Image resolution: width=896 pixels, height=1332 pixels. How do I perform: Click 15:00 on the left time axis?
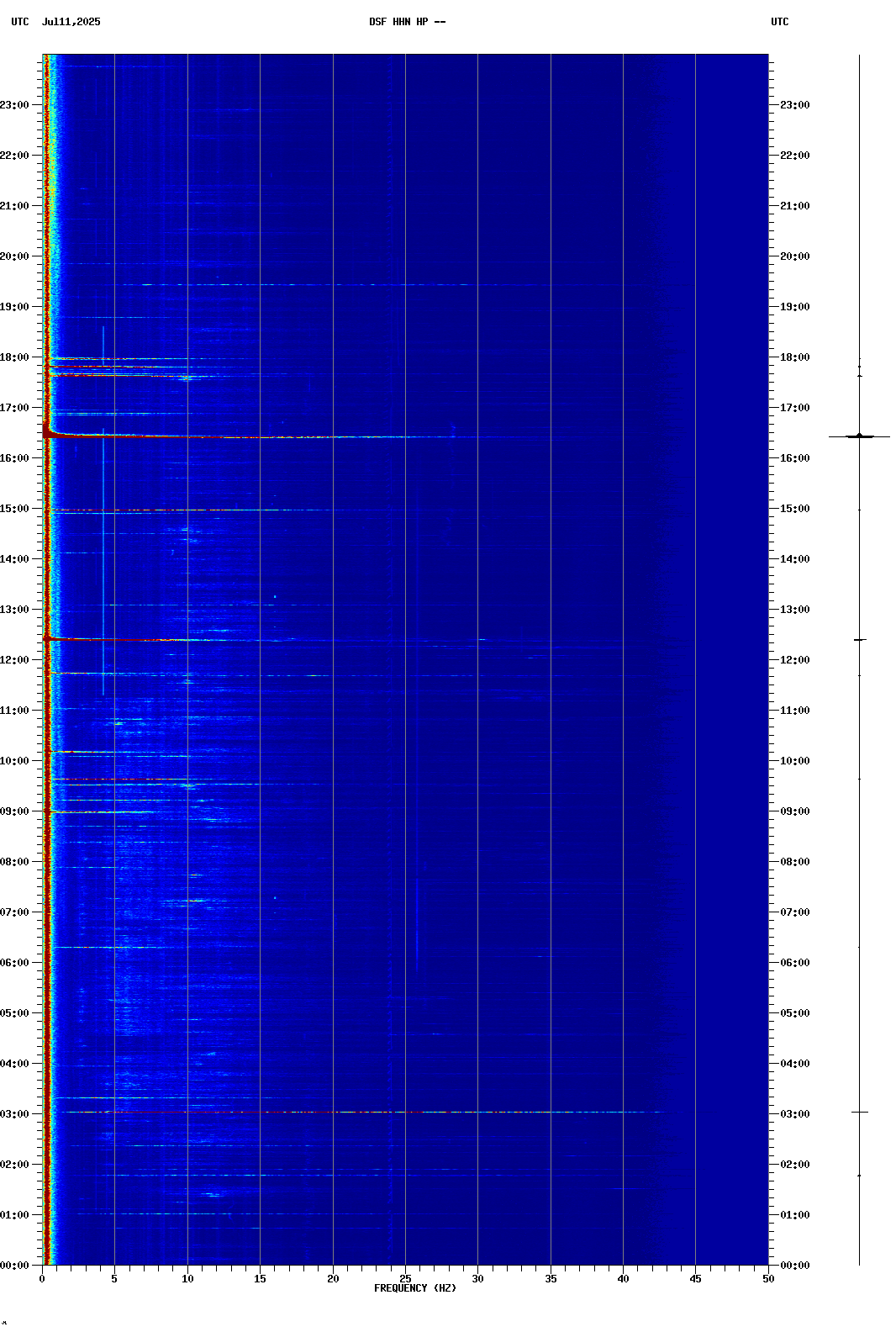[x=14, y=509]
